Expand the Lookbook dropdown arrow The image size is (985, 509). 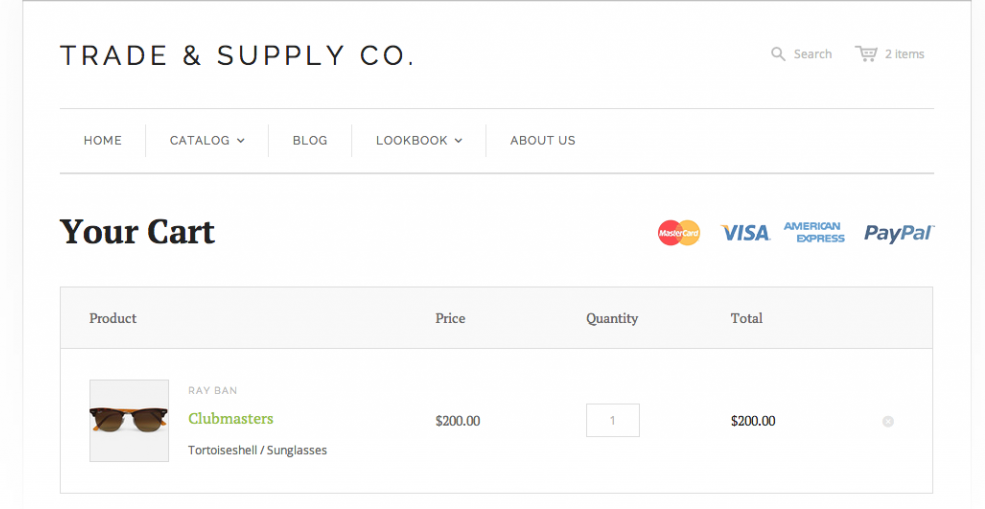click(x=459, y=141)
